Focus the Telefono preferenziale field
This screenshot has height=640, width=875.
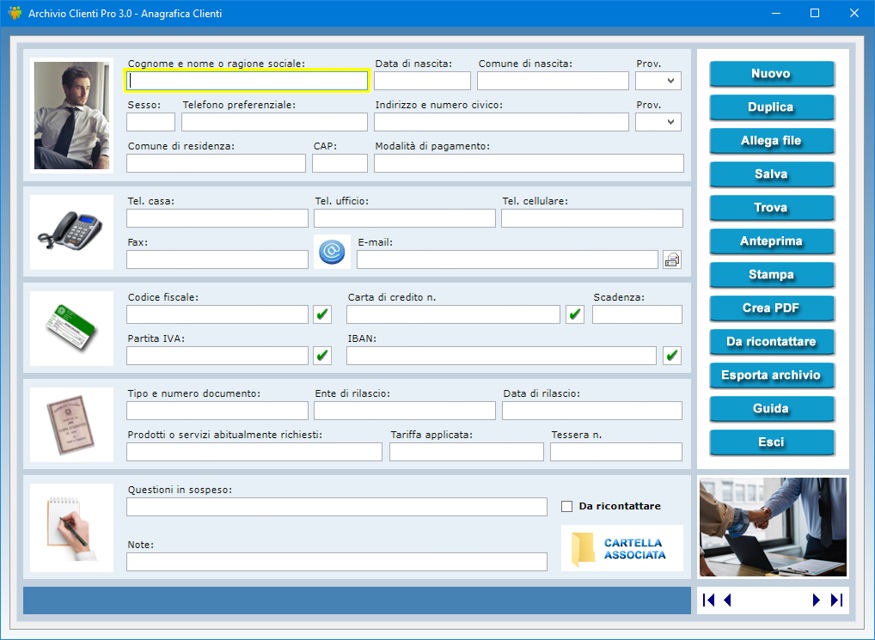pyautogui.click(x=275, y=122)
